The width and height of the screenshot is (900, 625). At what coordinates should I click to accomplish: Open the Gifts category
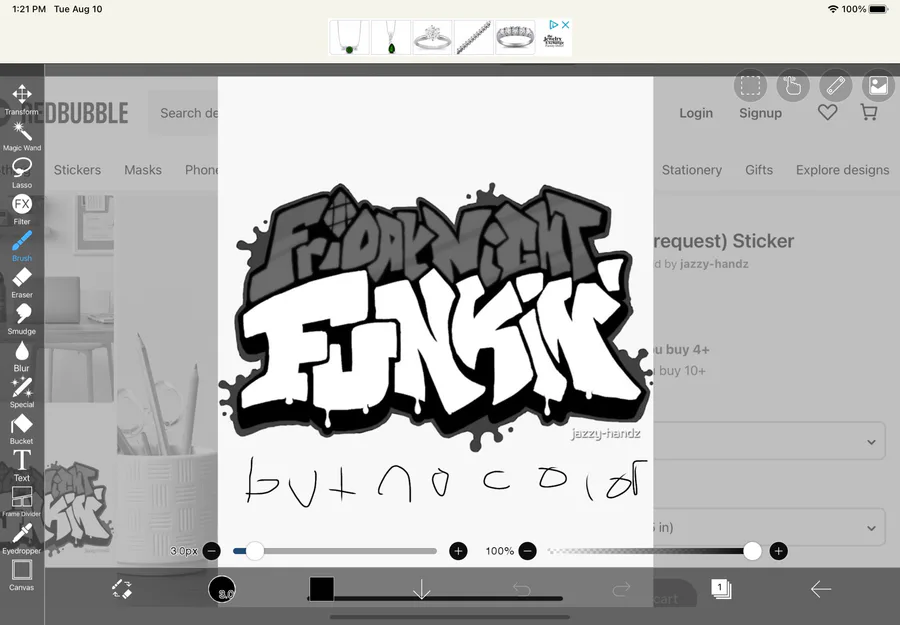(759, 170)
